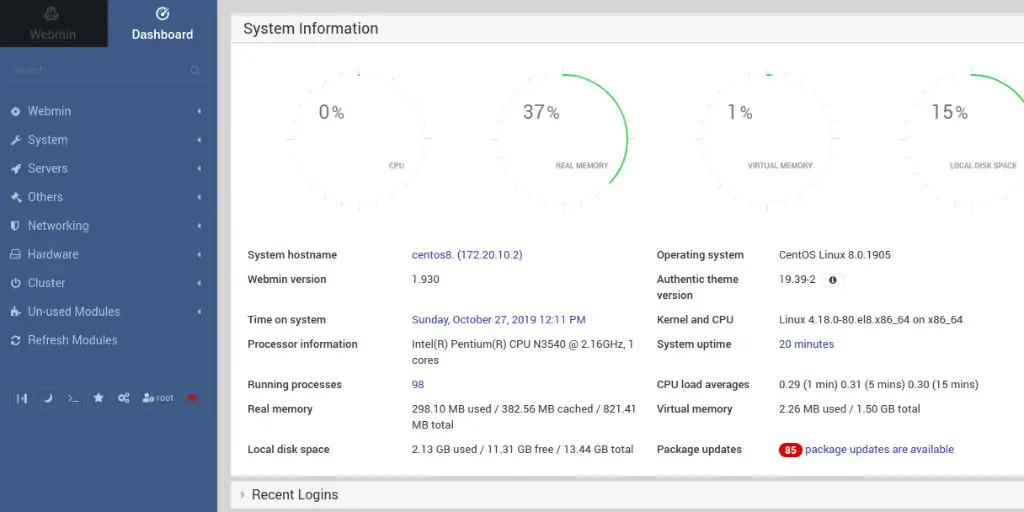The image size is (1024, 512).
Task: Focus the sidebar Search field
Action: (x=98, y=70)
